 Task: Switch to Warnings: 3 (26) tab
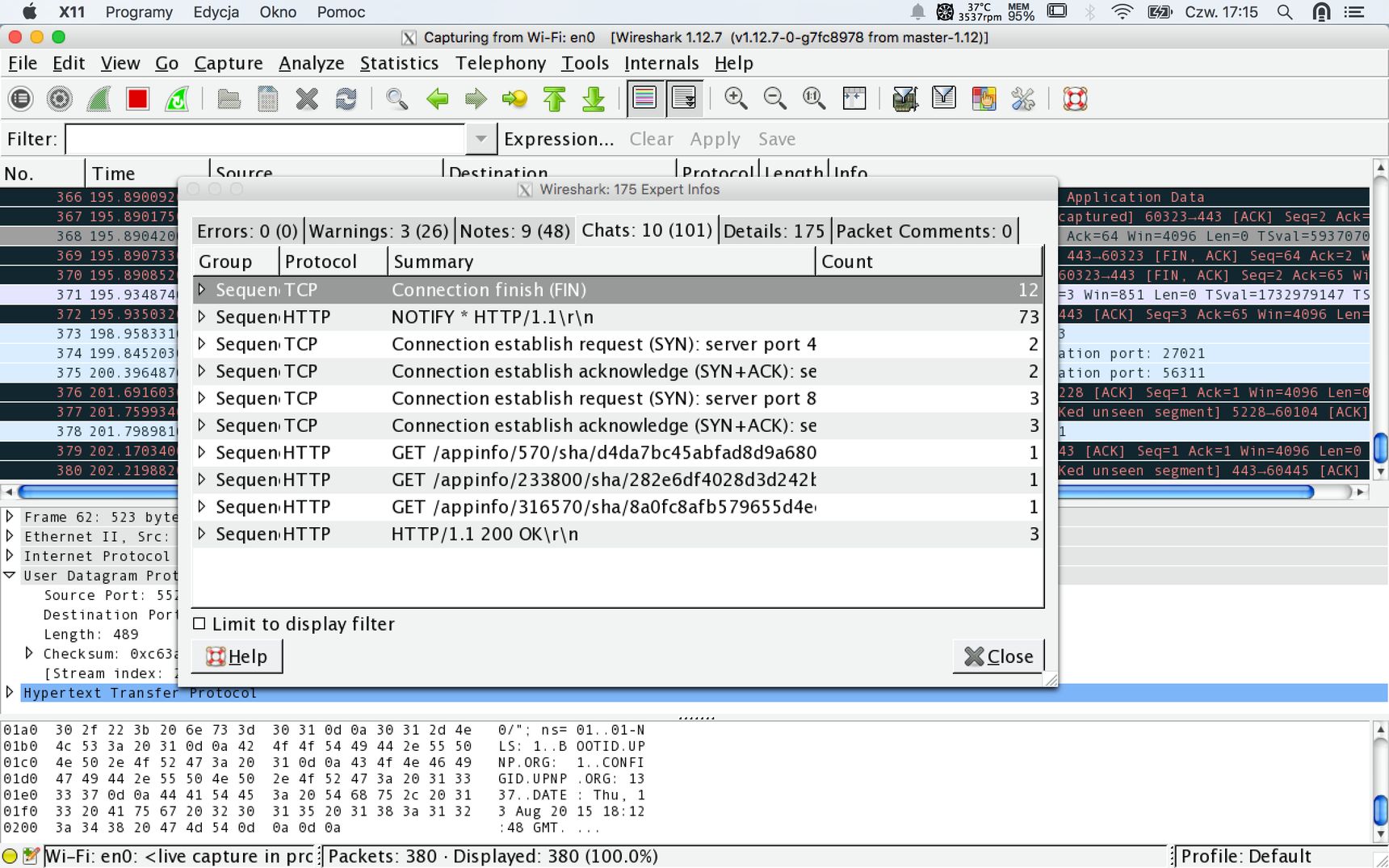379,231
